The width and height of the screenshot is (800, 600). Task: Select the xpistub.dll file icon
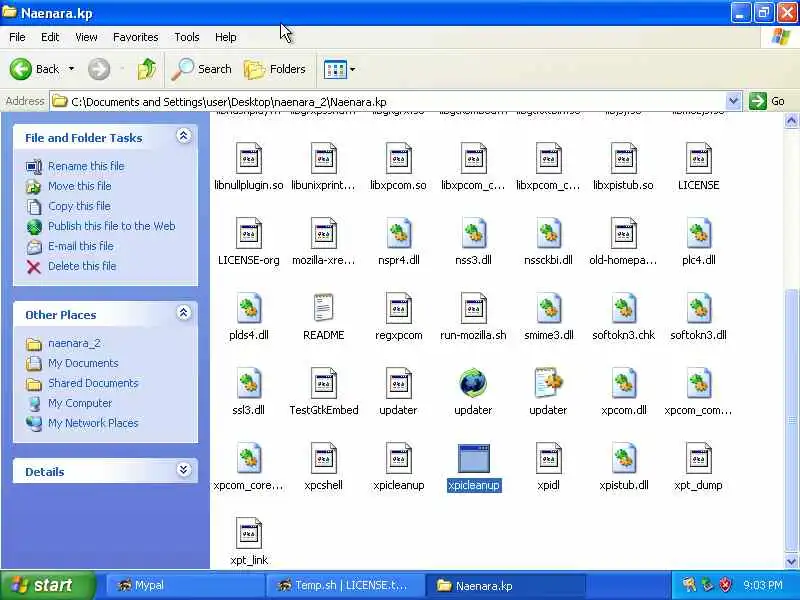coord(623,458)
